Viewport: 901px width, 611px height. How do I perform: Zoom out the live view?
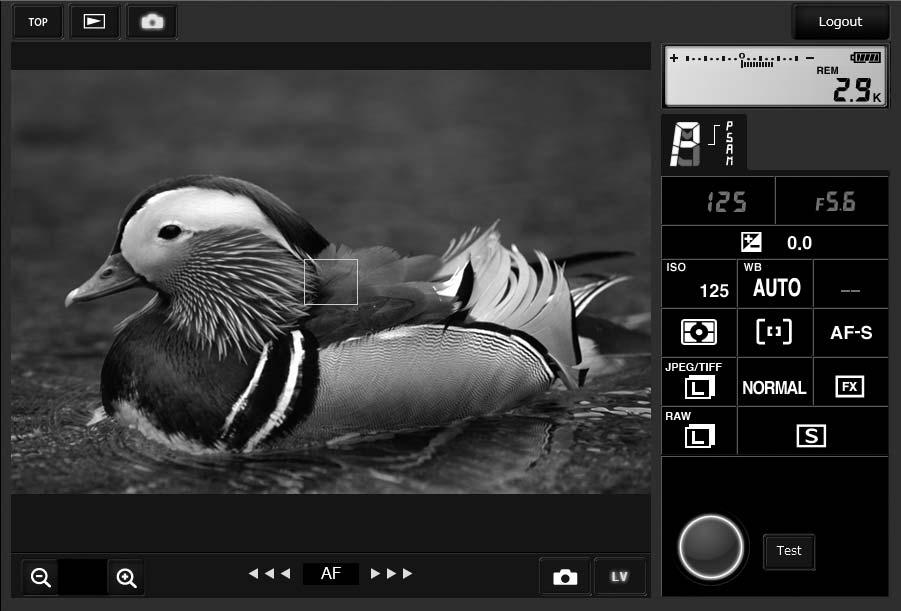[x=40, y=577]
